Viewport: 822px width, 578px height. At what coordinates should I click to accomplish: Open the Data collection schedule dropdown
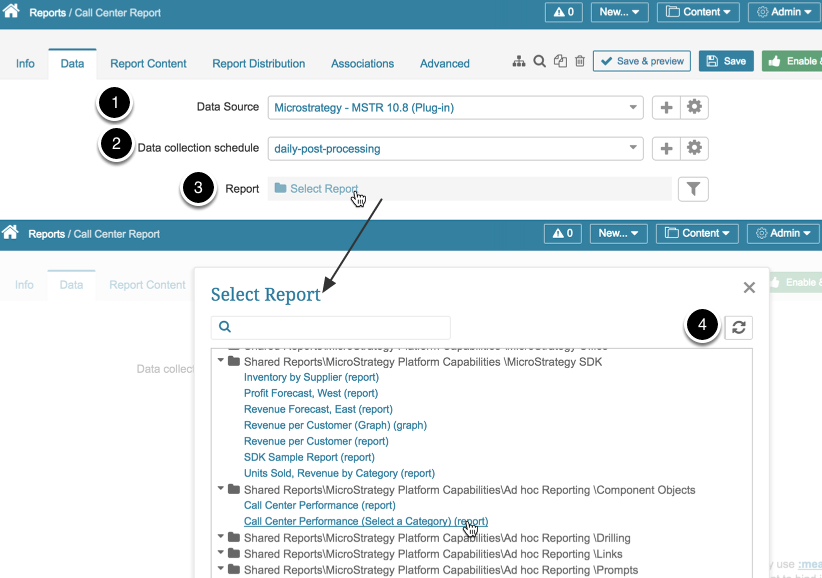click(x=456, y=148)
